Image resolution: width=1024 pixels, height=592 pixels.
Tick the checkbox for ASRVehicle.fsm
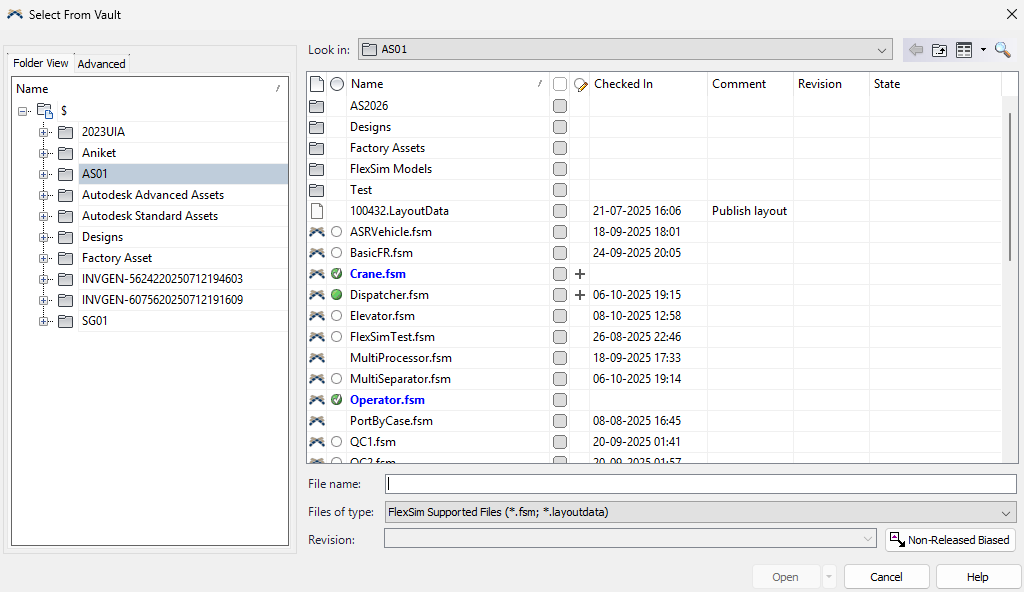[560, 232]
